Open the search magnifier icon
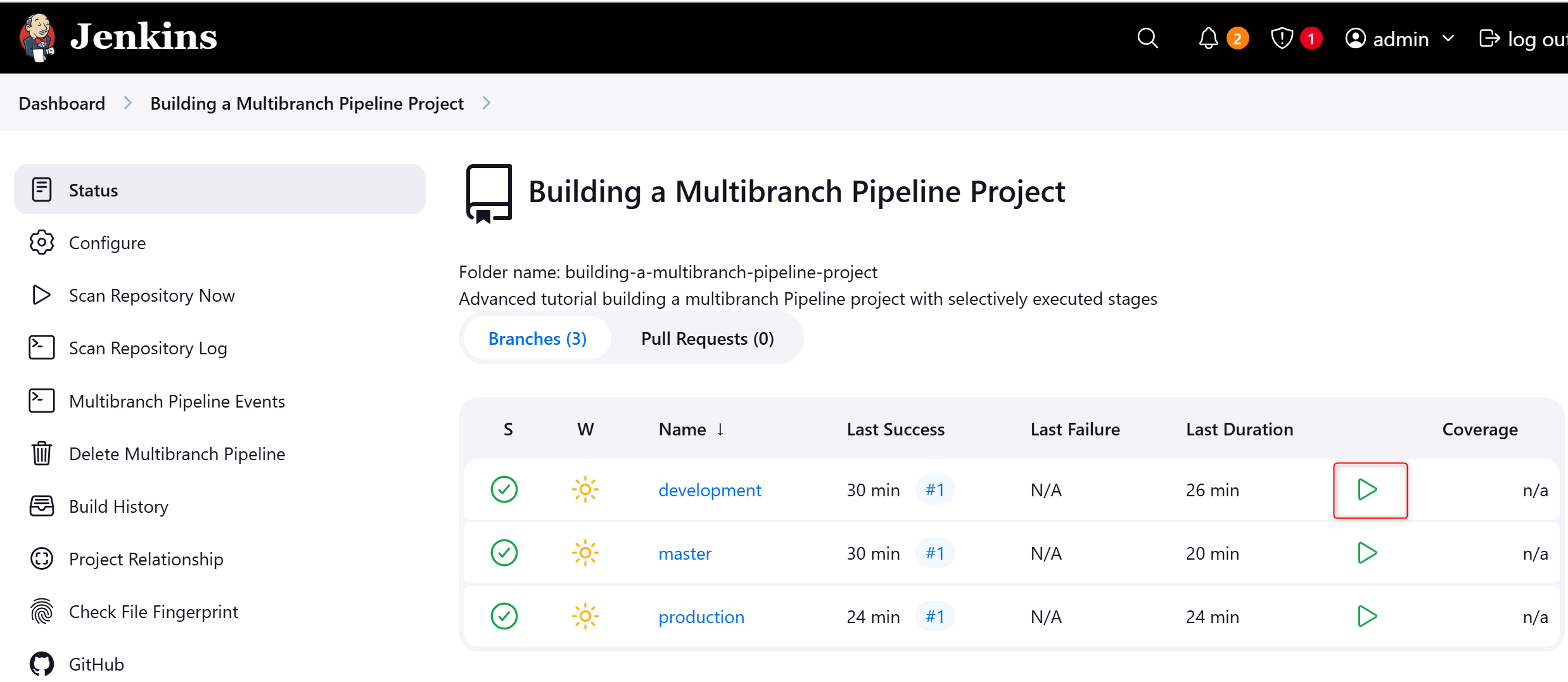Image resolution: width=1568 pixels, height=682 pixels. pyautogui.click(x=1147, y=38)
